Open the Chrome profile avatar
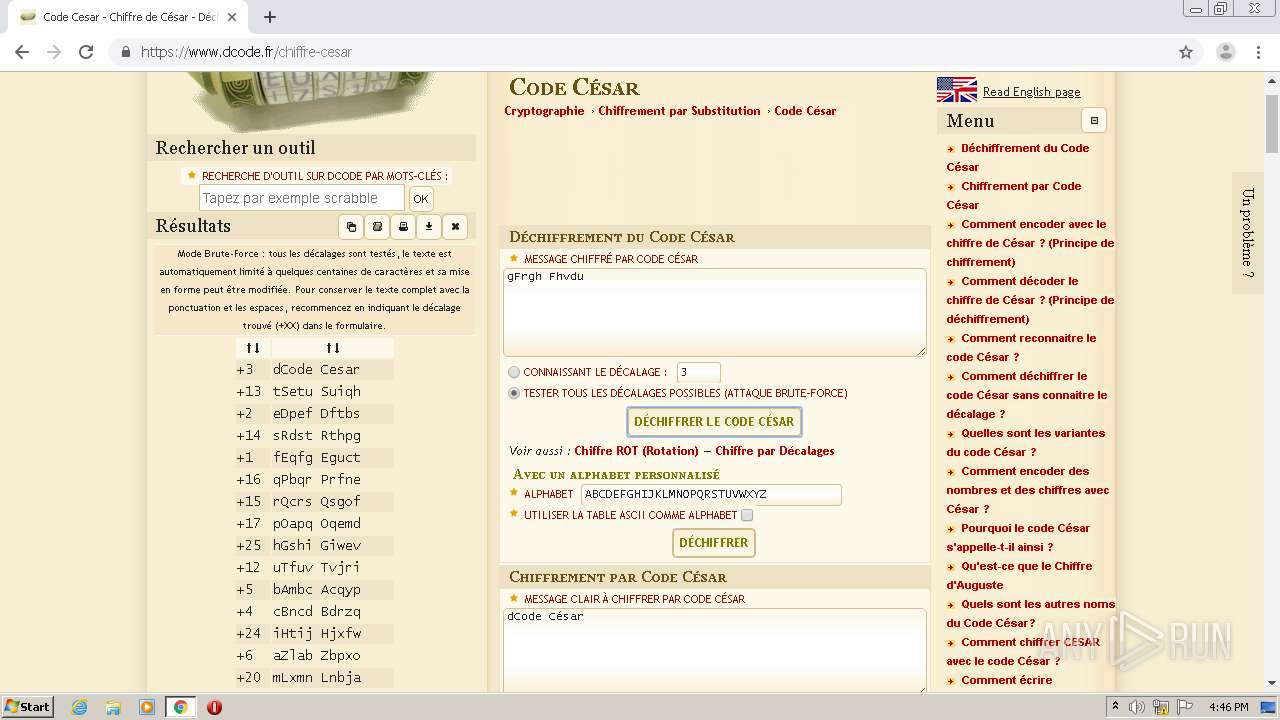The image size is (1280, 720). (1225, 52)
